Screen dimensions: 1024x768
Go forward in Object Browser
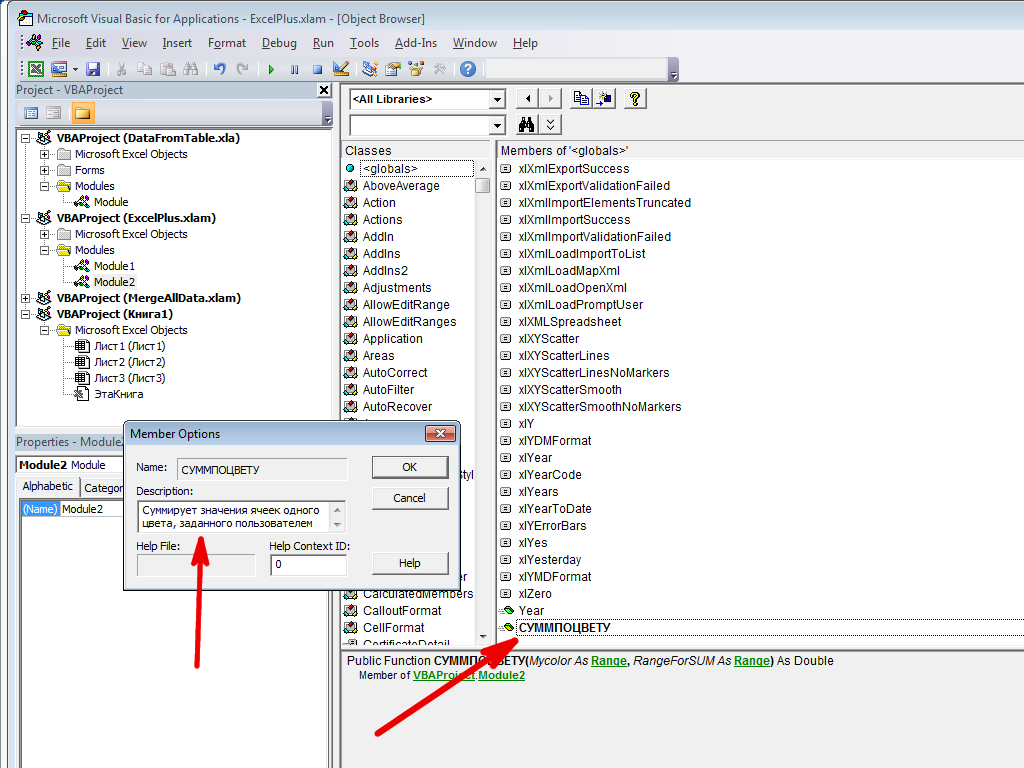pyautogui.click(x=550, y=99)
